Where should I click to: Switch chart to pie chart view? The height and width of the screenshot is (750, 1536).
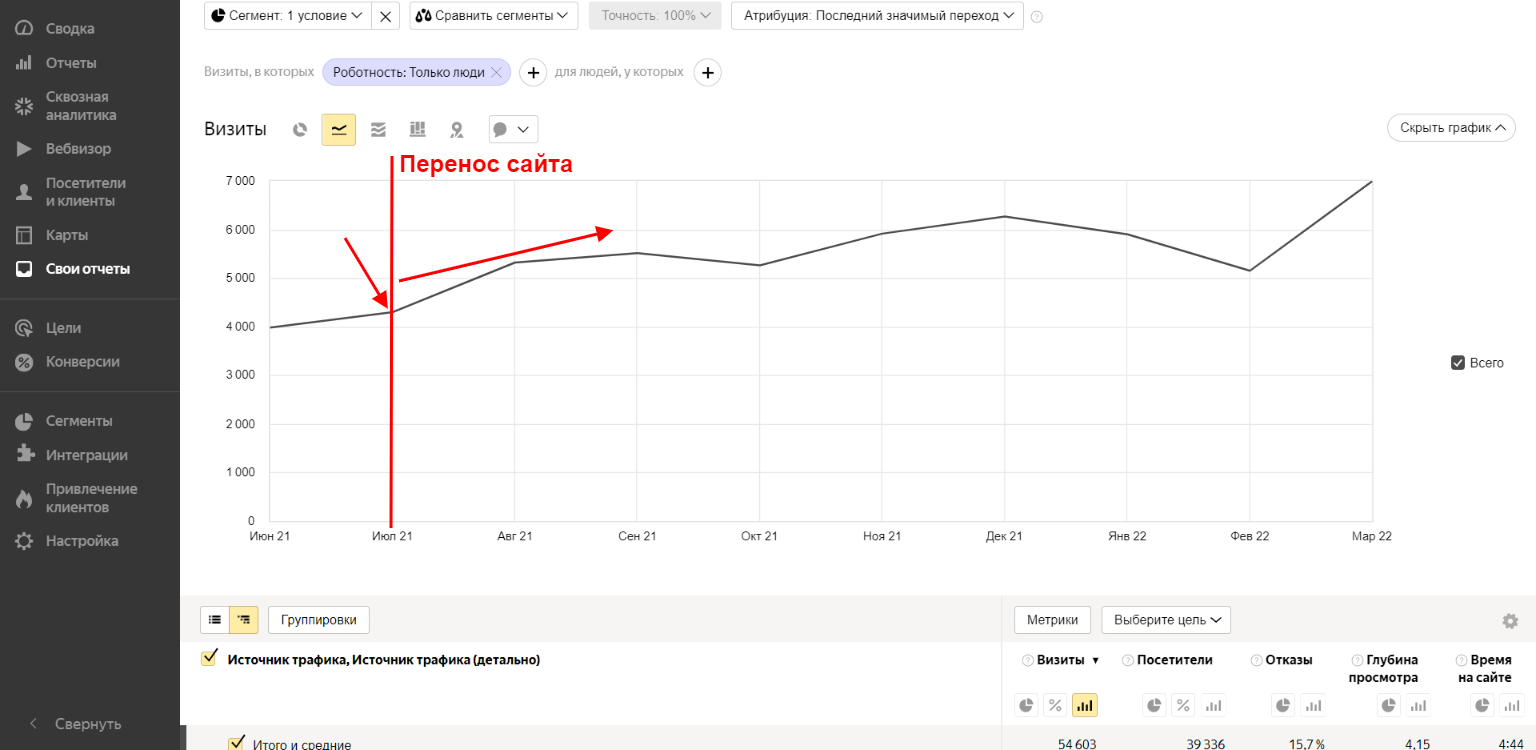(299, 130)
